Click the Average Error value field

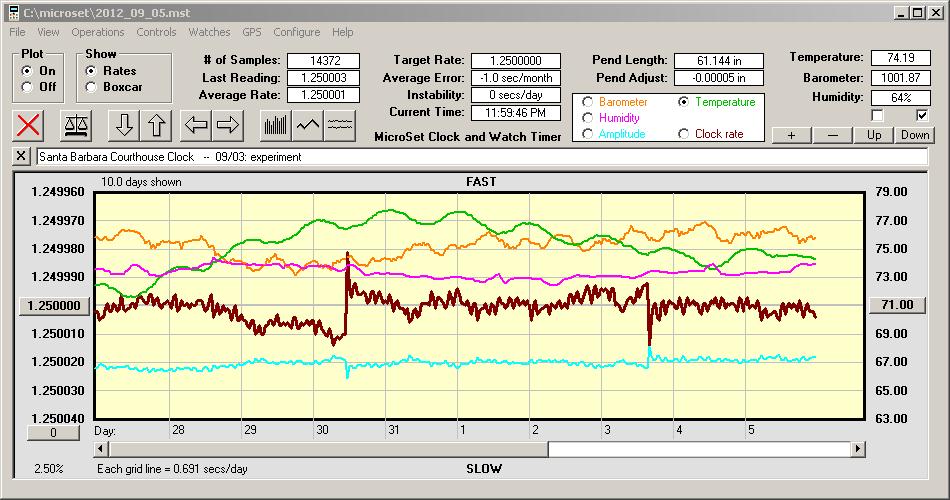pyautogui.click(x=516, y=78)
